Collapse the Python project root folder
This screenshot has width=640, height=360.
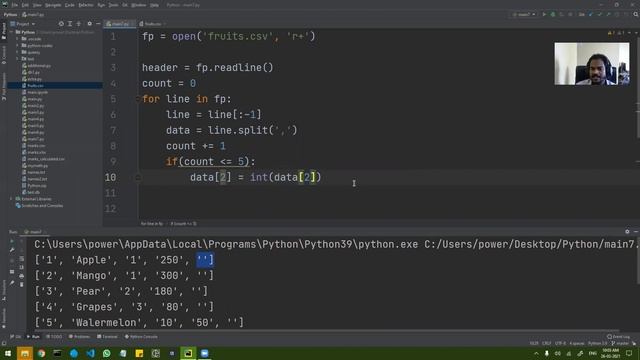pos(12,32)
